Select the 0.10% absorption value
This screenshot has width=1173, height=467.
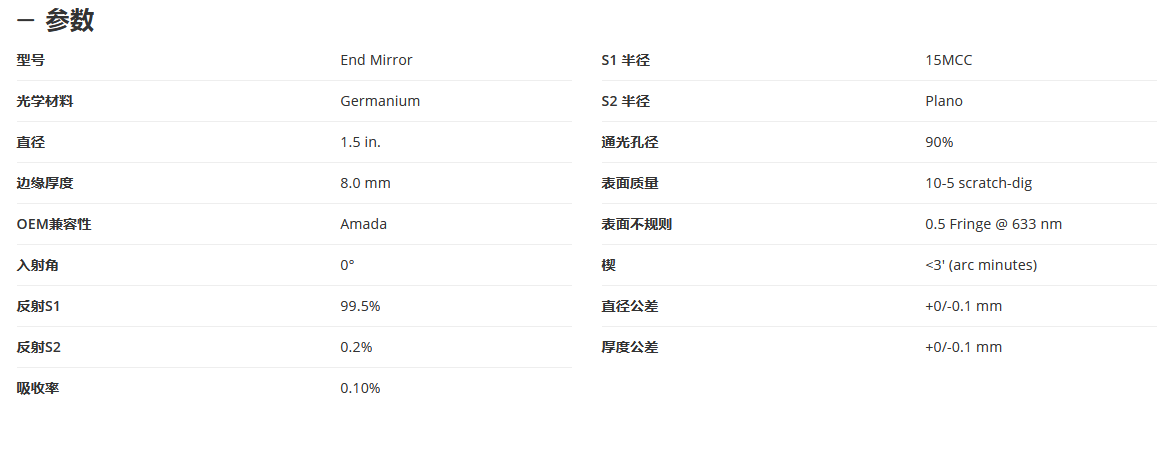click(361, 388)
